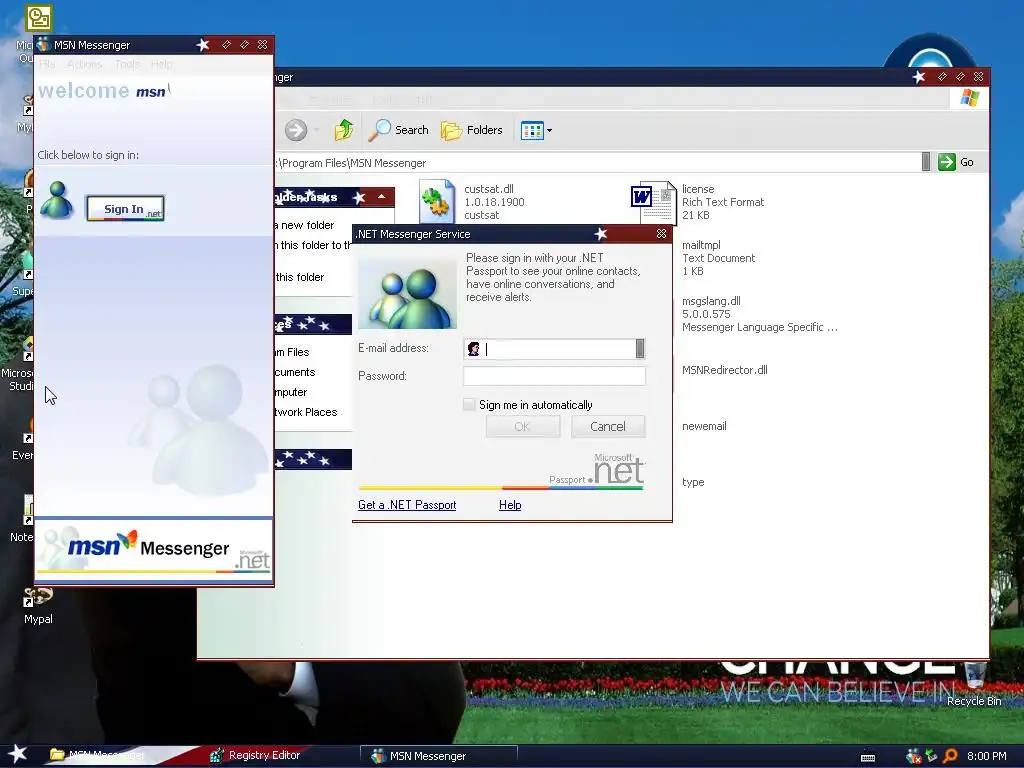Open the E-mail address dropdown list

click(640, 349)
